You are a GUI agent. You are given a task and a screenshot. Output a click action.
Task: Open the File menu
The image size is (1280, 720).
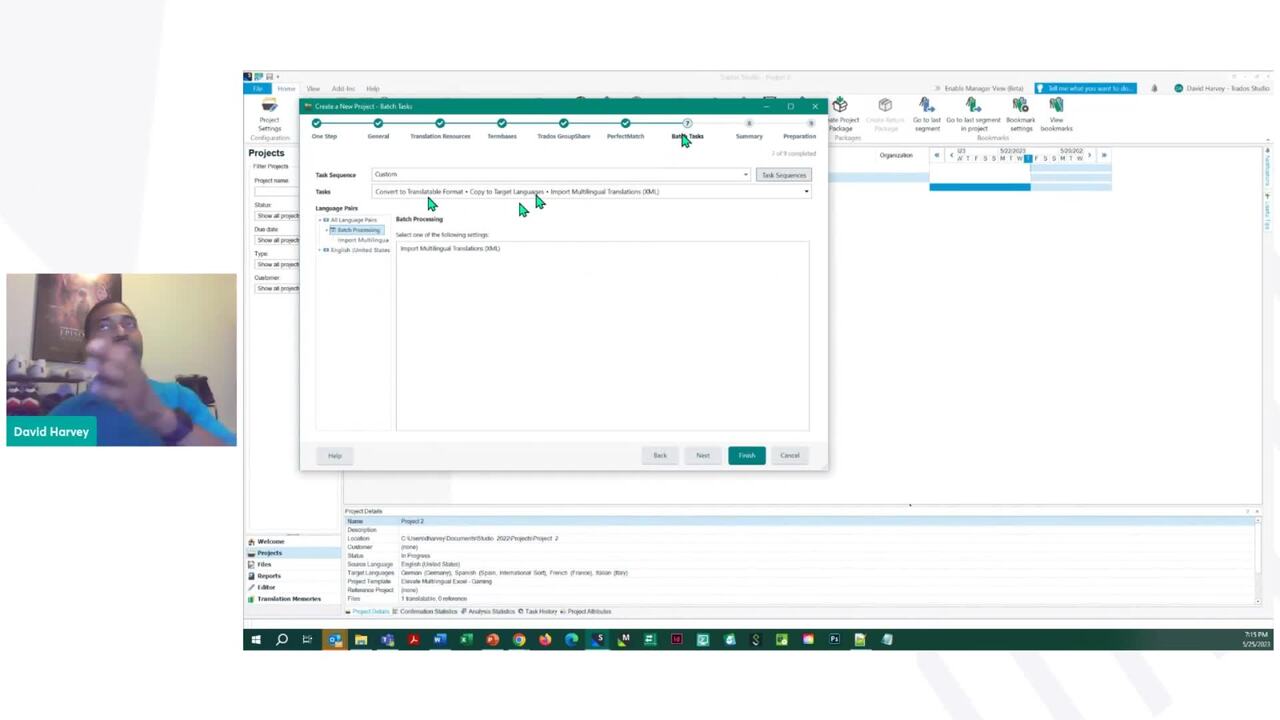click(x=257, y=89)
